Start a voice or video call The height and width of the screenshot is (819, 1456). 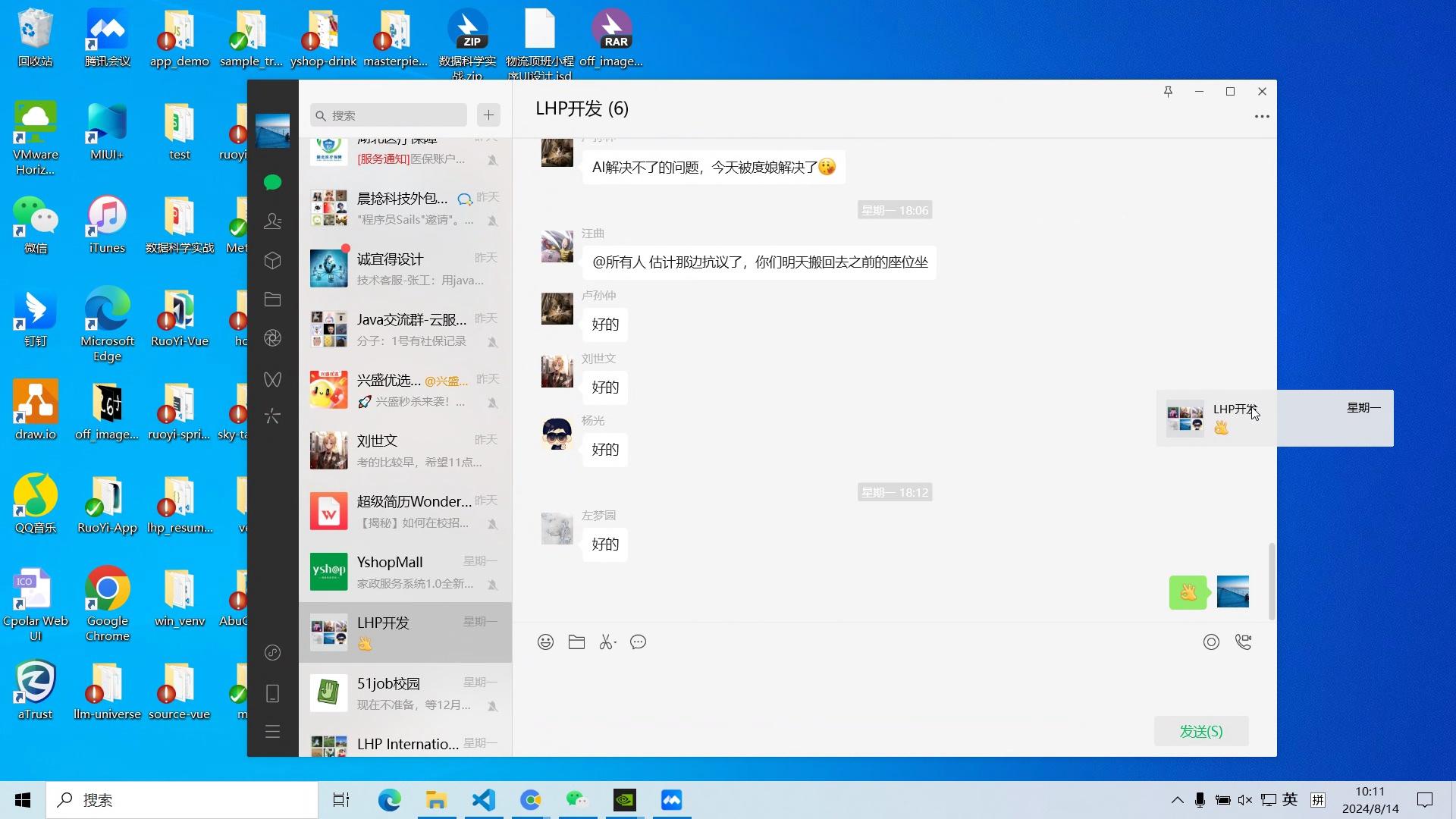coord(1244,642)
